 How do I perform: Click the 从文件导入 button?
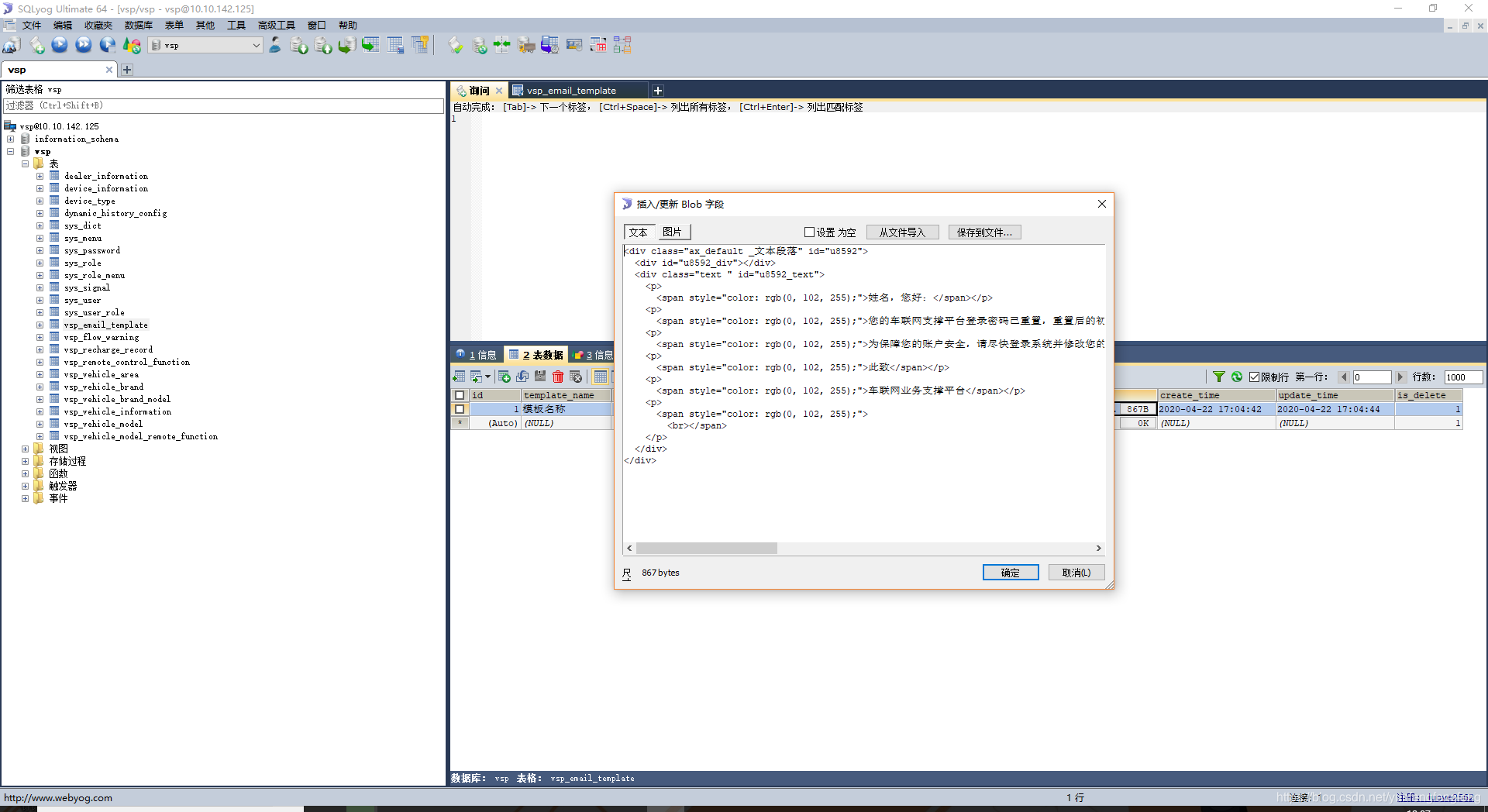[902, 232]
